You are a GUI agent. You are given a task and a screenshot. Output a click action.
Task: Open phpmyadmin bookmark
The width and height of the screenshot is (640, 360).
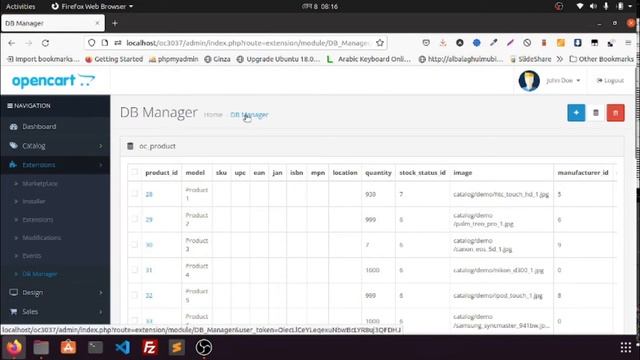click(173, 59)
